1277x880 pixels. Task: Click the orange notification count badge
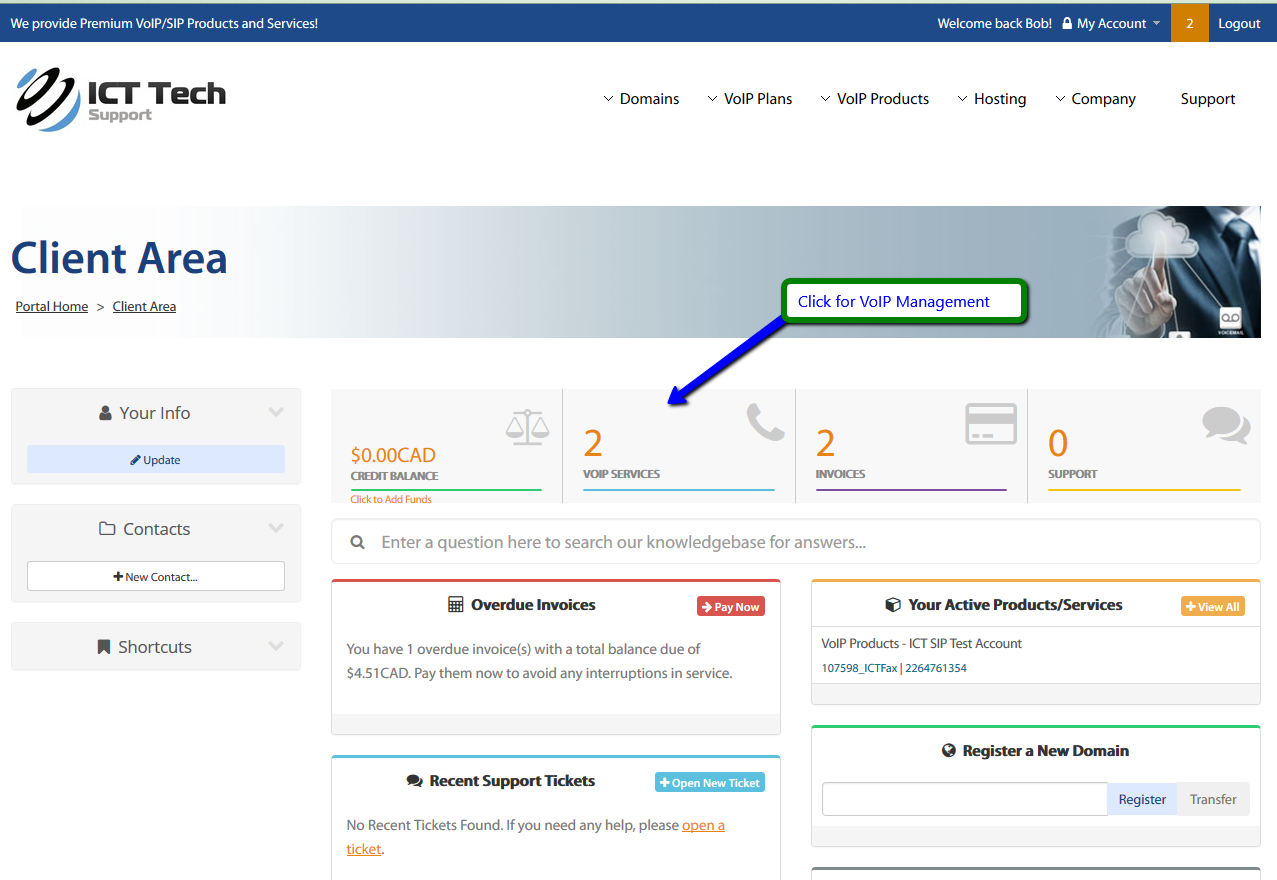click(1189, 23)
